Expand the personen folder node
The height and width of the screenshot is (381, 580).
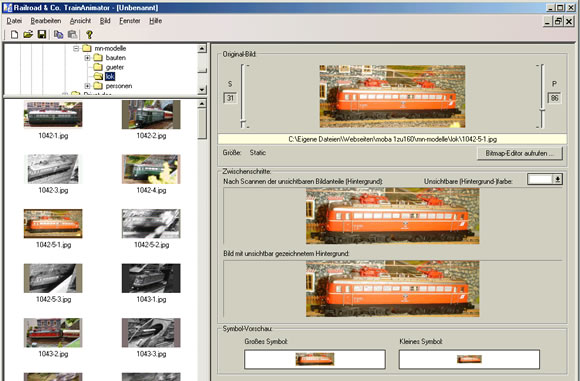click(x=87, y=86)
